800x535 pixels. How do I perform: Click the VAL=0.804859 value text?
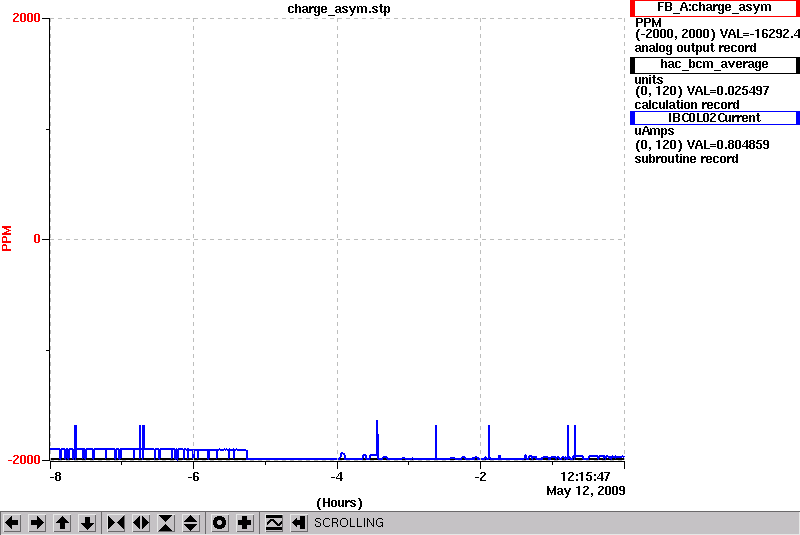click(728, 145)
